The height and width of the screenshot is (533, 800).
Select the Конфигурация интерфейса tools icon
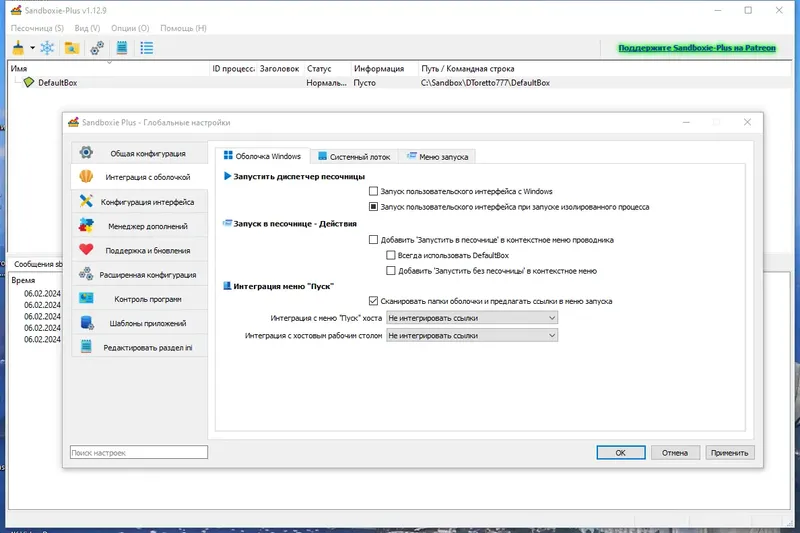coord(86,201)
